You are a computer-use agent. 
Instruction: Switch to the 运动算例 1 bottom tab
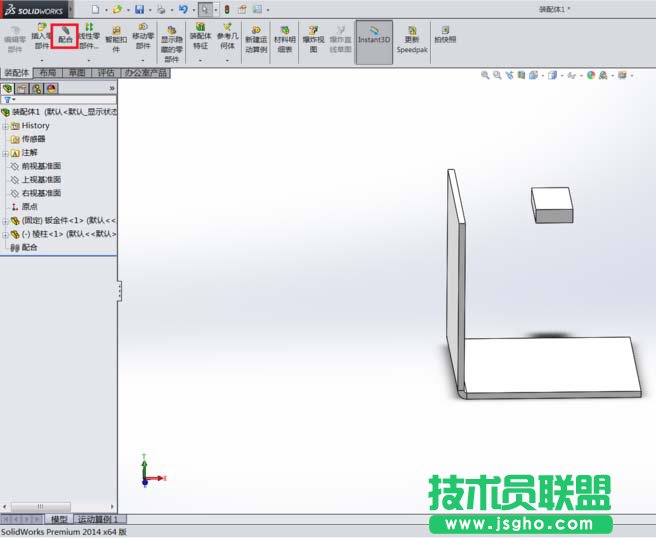pos(100,519)
